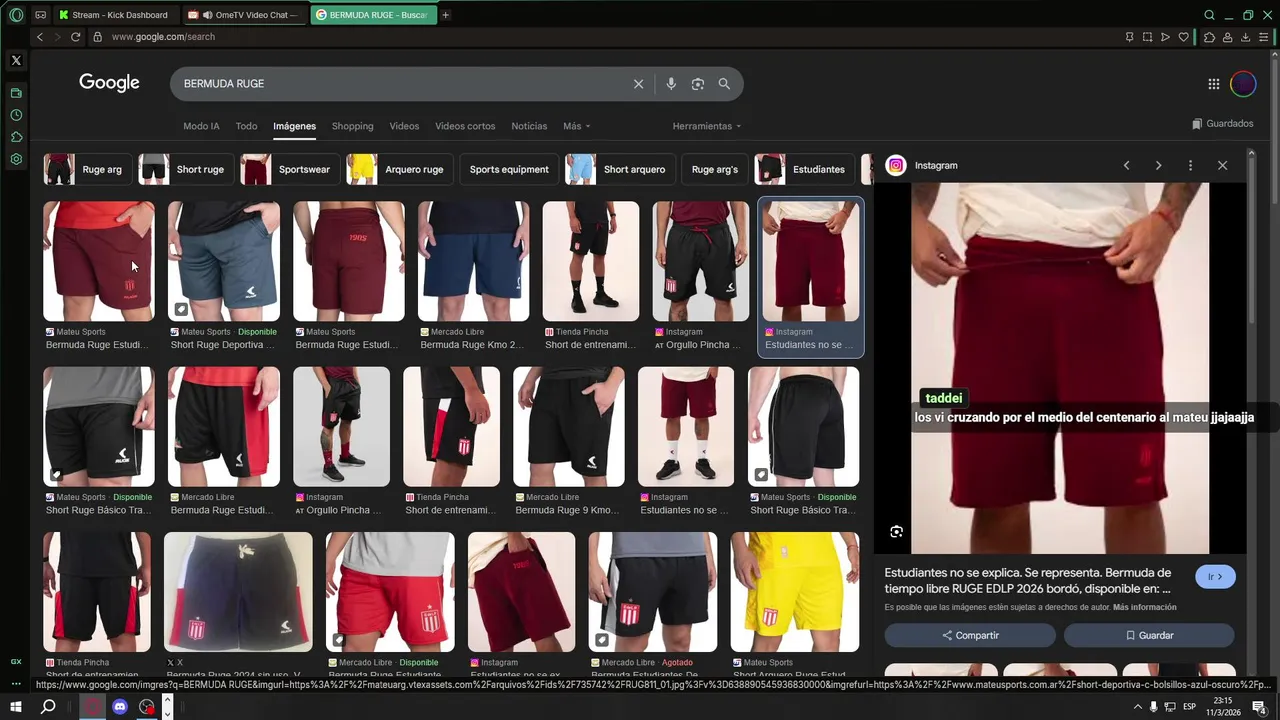
Task: Select the Videos search tab
Action: pyautogui.click(x=404, y=127)
